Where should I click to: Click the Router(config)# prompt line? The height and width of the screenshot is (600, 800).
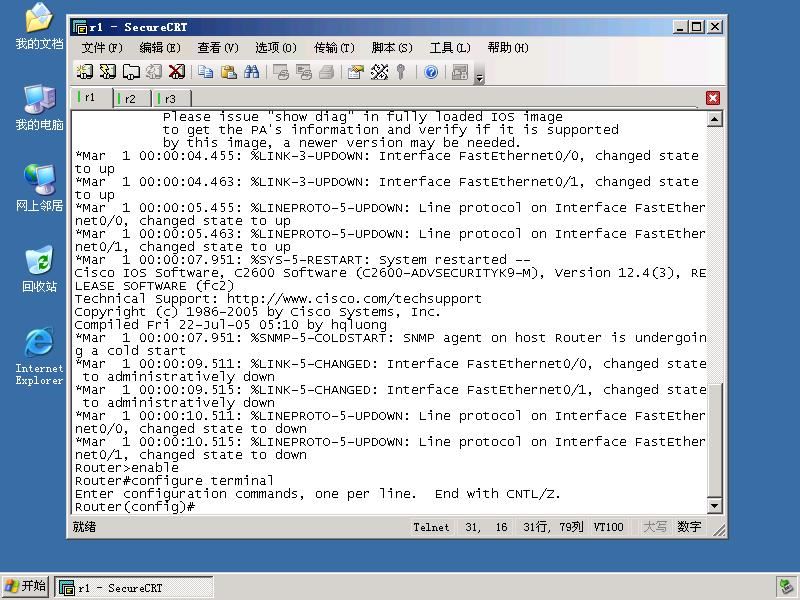135,507
